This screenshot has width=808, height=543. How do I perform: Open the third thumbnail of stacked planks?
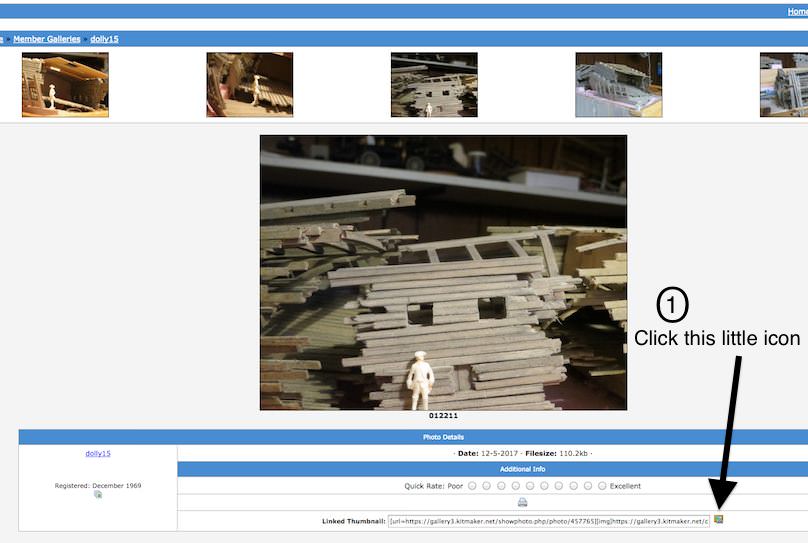click(x=434, y=85)
